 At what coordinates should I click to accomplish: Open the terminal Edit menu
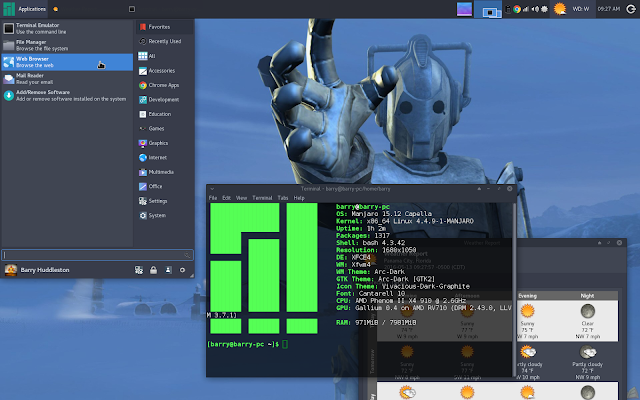(x=227, y=198)
